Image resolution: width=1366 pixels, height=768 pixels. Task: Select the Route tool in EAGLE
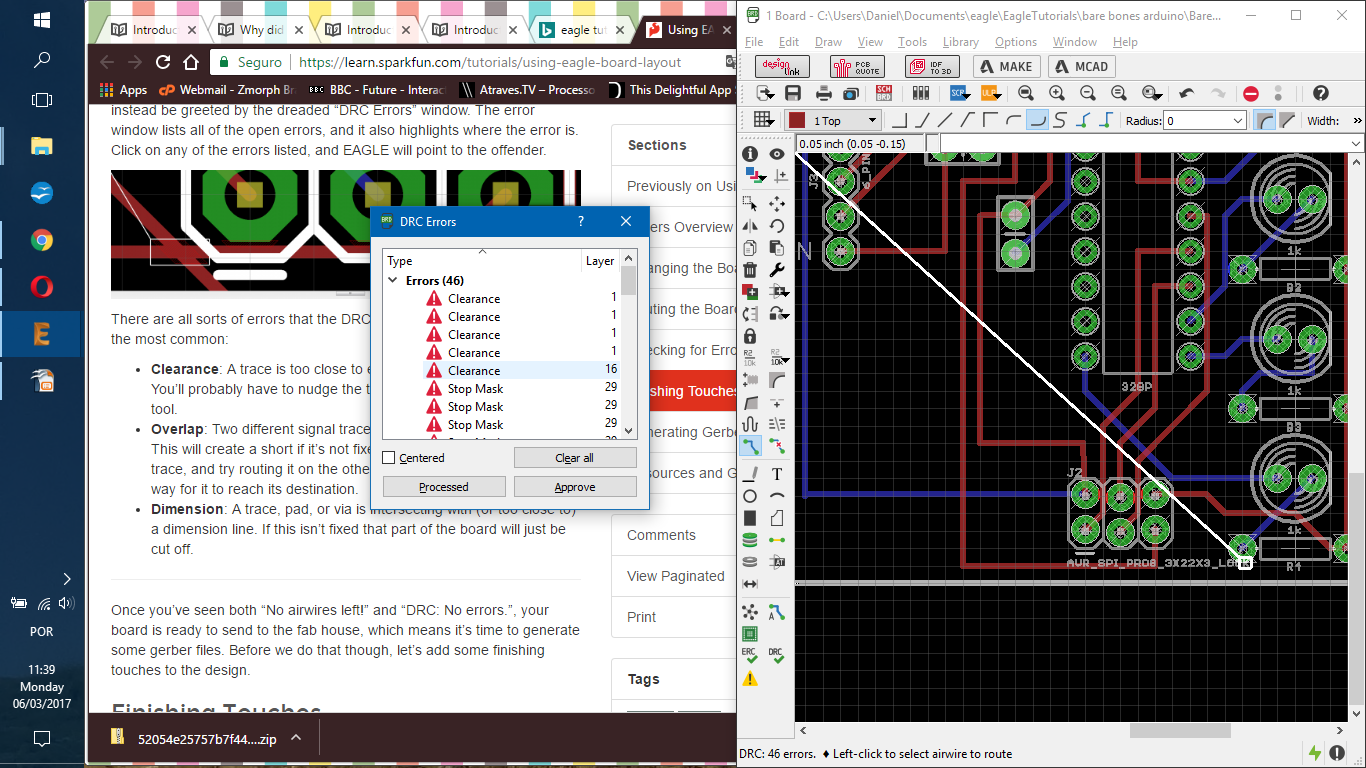(750, 446)
